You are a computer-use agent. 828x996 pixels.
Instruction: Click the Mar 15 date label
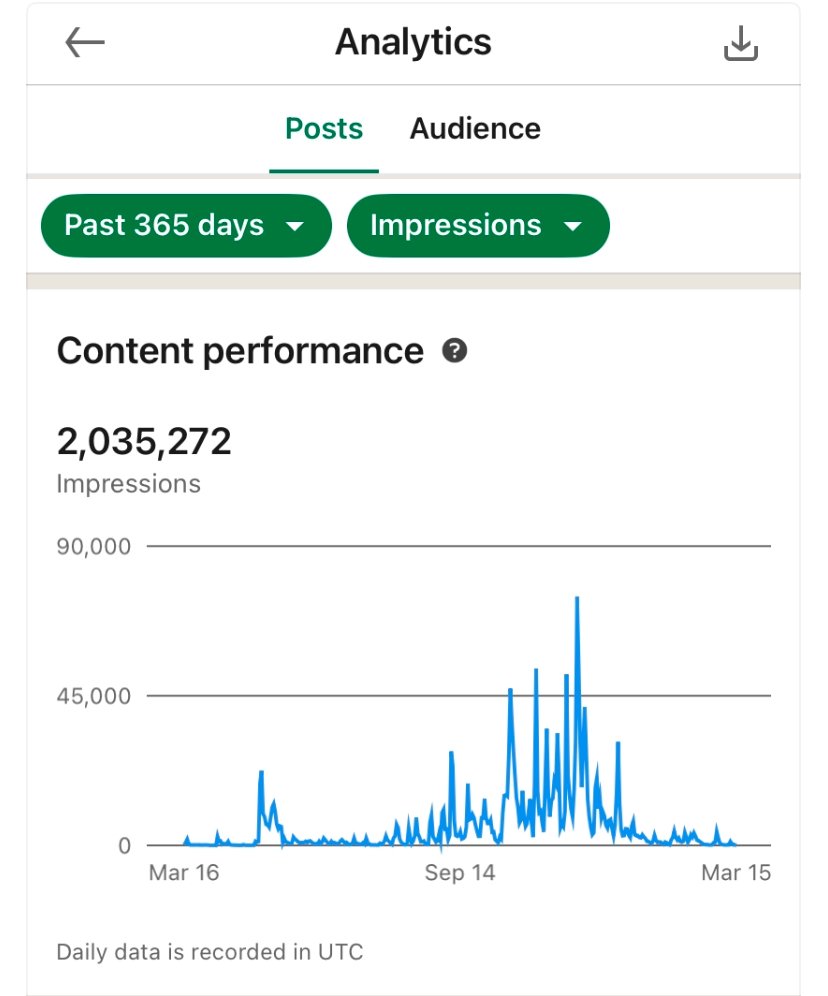click(736, 873)
